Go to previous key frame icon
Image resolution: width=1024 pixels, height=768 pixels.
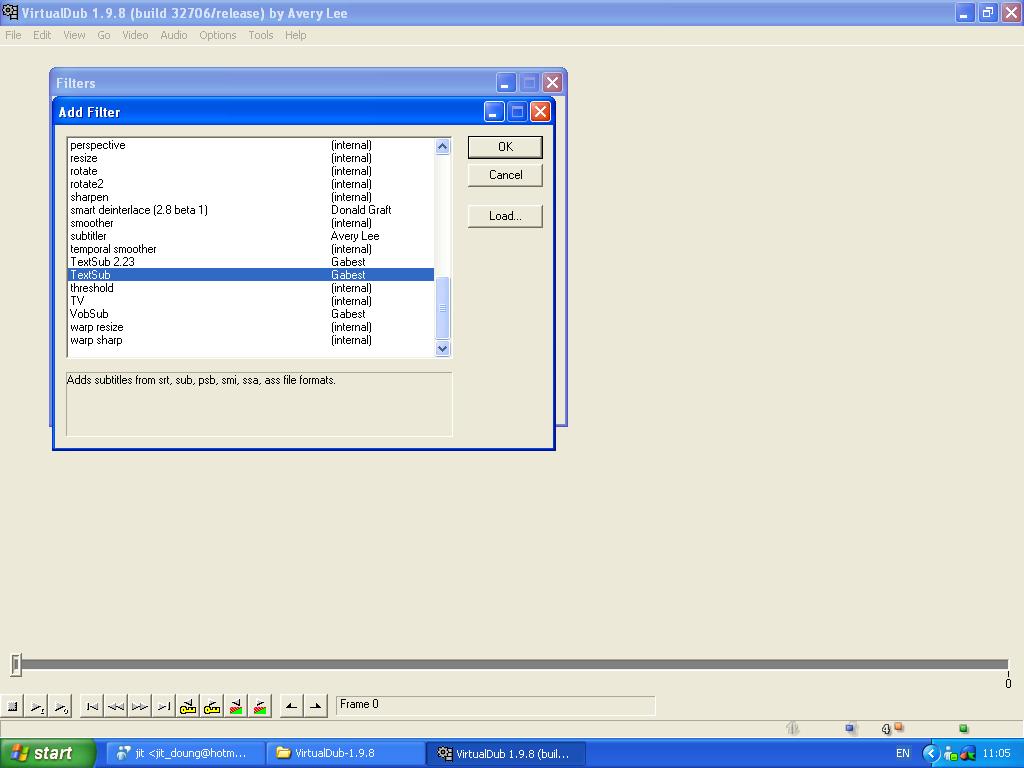188,706
